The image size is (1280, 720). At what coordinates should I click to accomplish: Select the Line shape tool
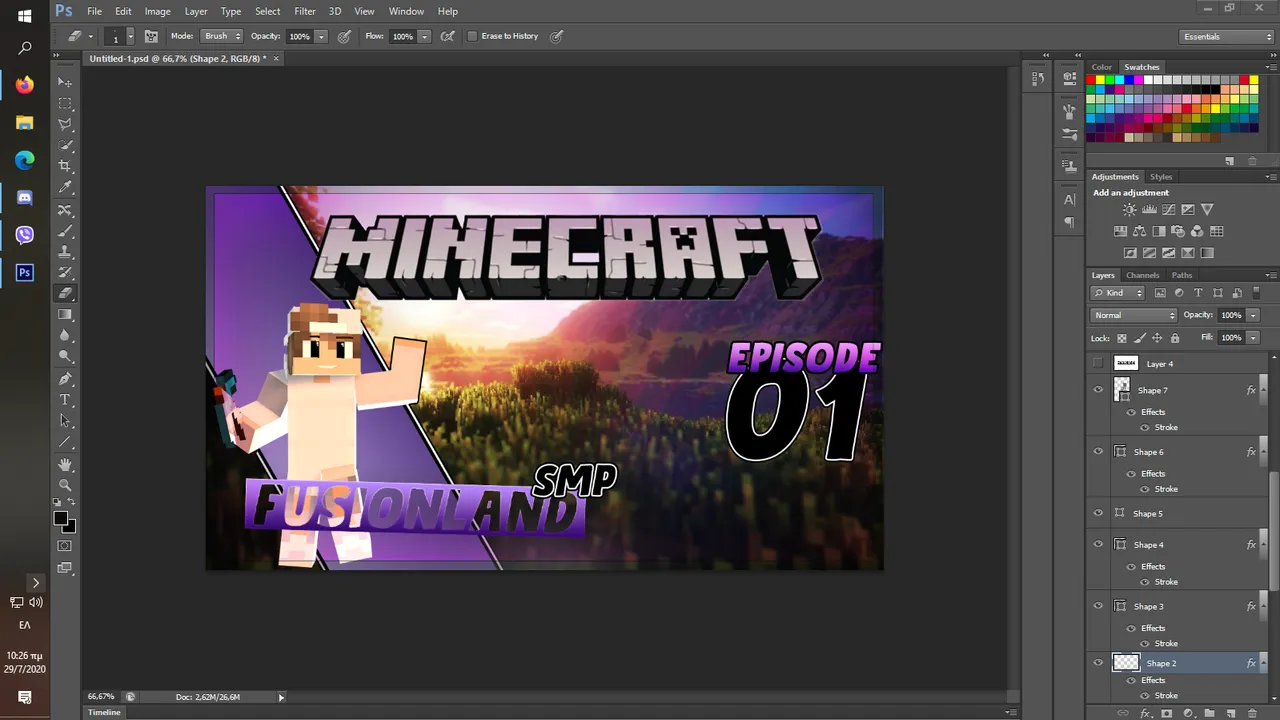[x=65, y=442]
